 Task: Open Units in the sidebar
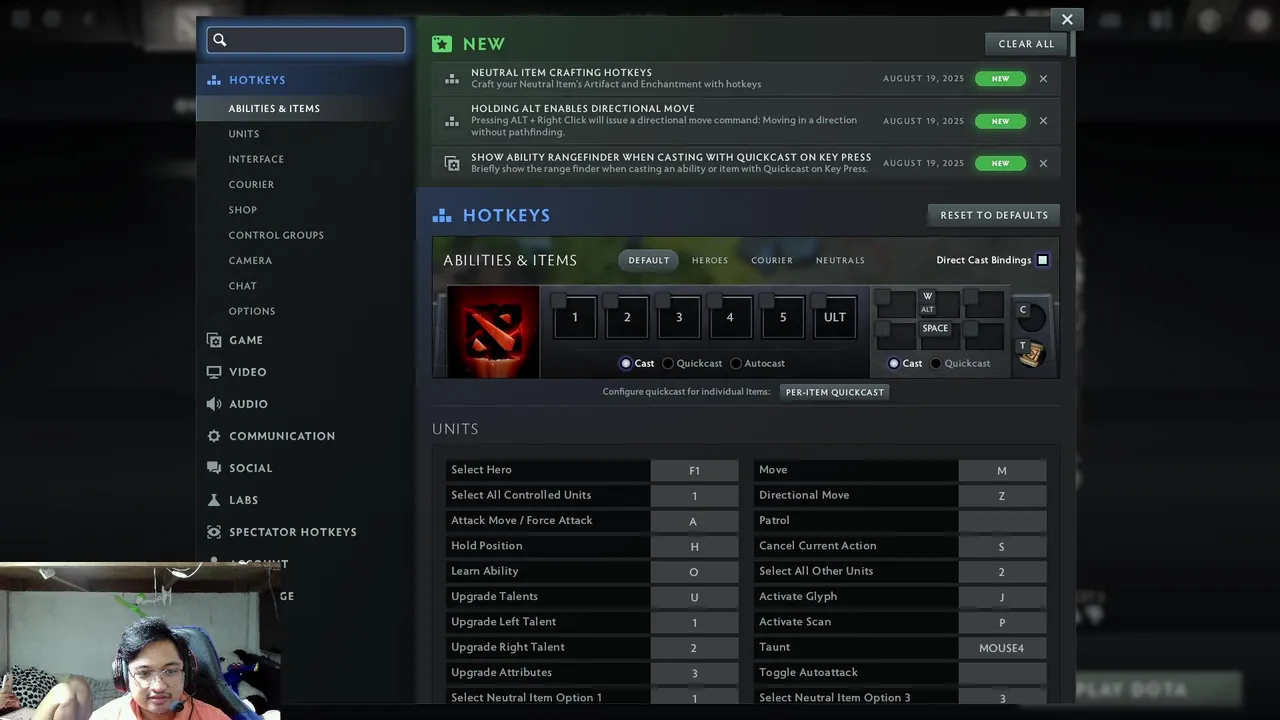pos(244,134)
